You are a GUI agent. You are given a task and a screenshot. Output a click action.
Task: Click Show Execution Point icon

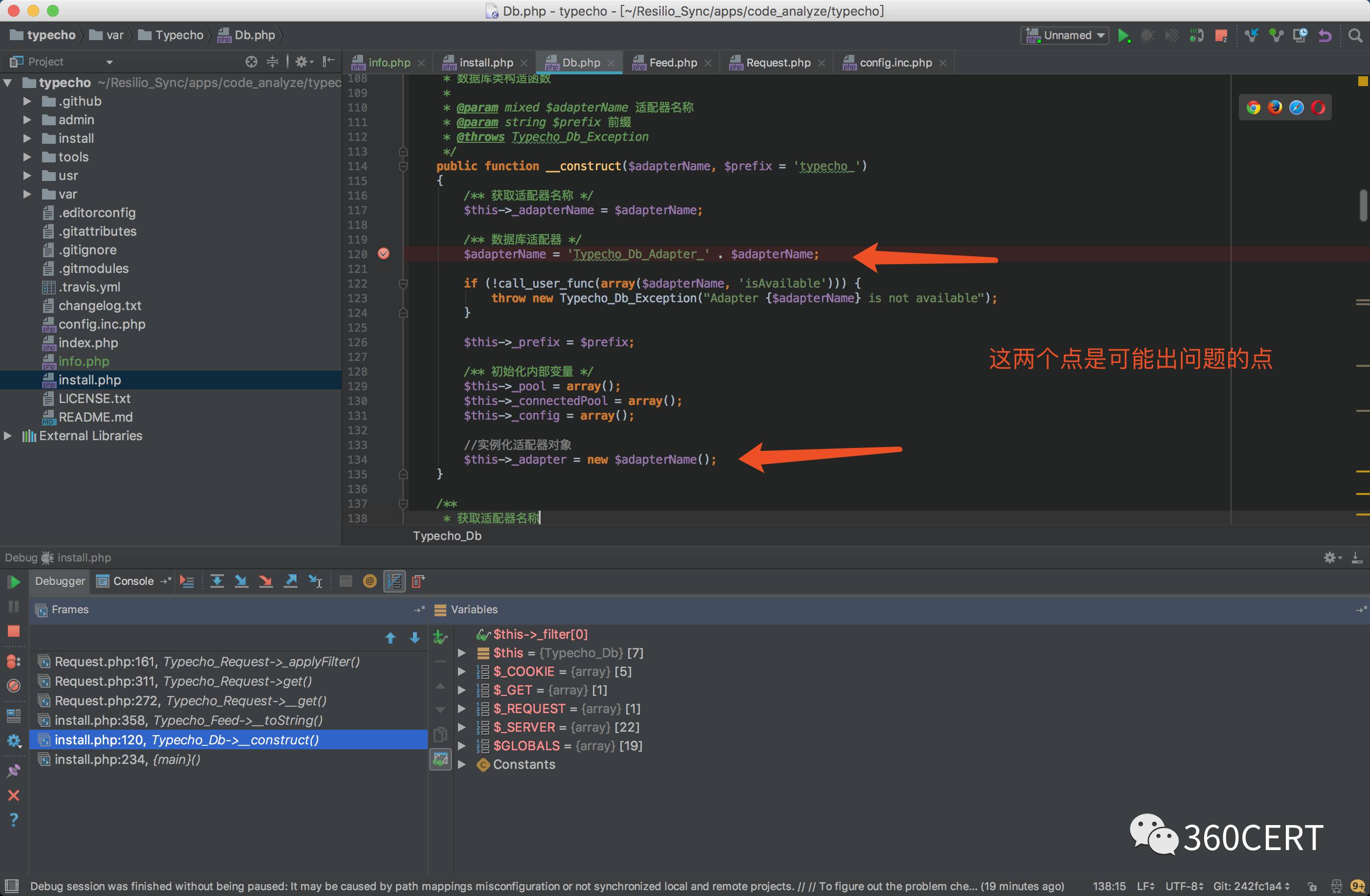[187, 581]
